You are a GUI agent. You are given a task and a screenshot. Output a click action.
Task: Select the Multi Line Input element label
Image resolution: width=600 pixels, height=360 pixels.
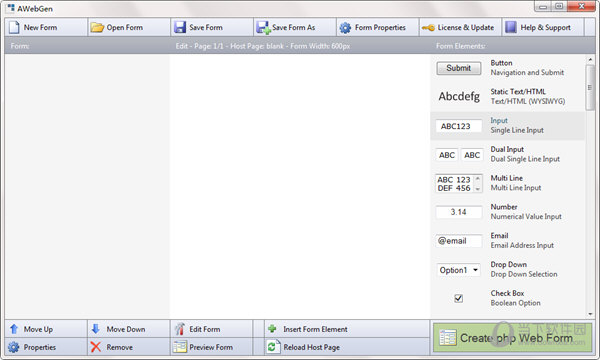pyautogui.click(x=516, y=183)
